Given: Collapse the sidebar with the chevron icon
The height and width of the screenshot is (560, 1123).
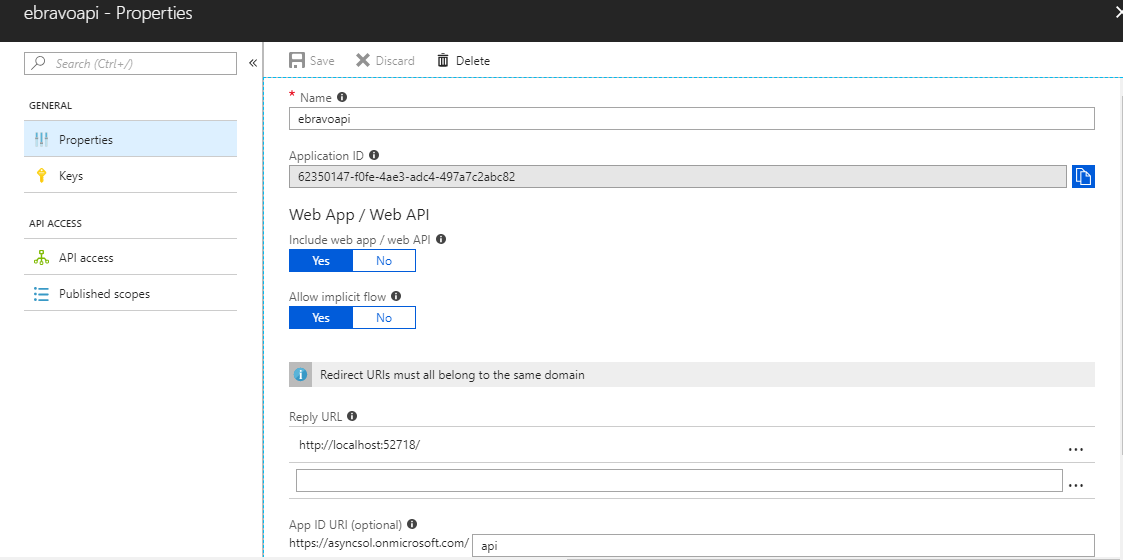Looking at the screenshot, I should [x=253, y=63].
